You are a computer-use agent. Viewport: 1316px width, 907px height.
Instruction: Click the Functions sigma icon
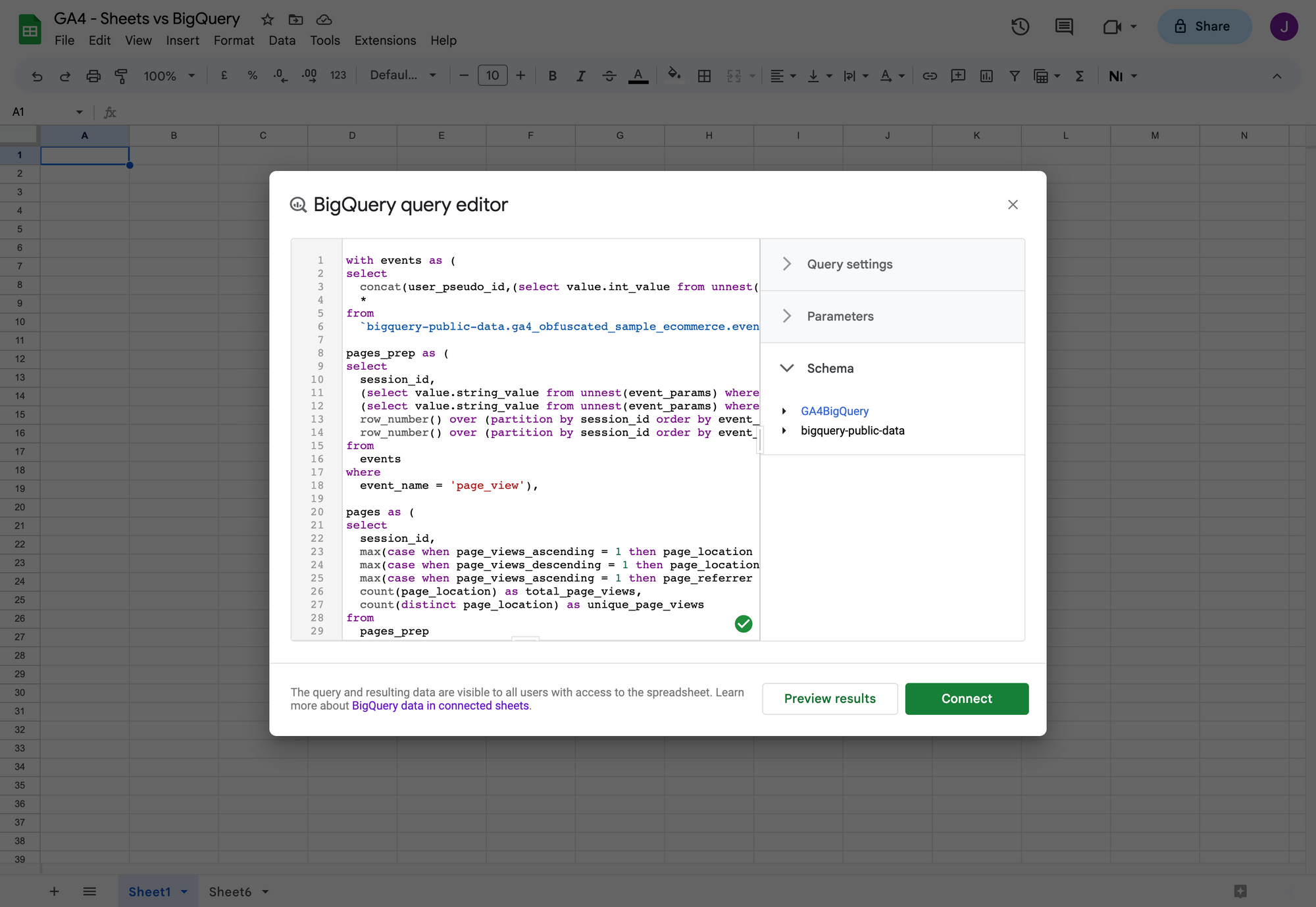click(1080, 76)
